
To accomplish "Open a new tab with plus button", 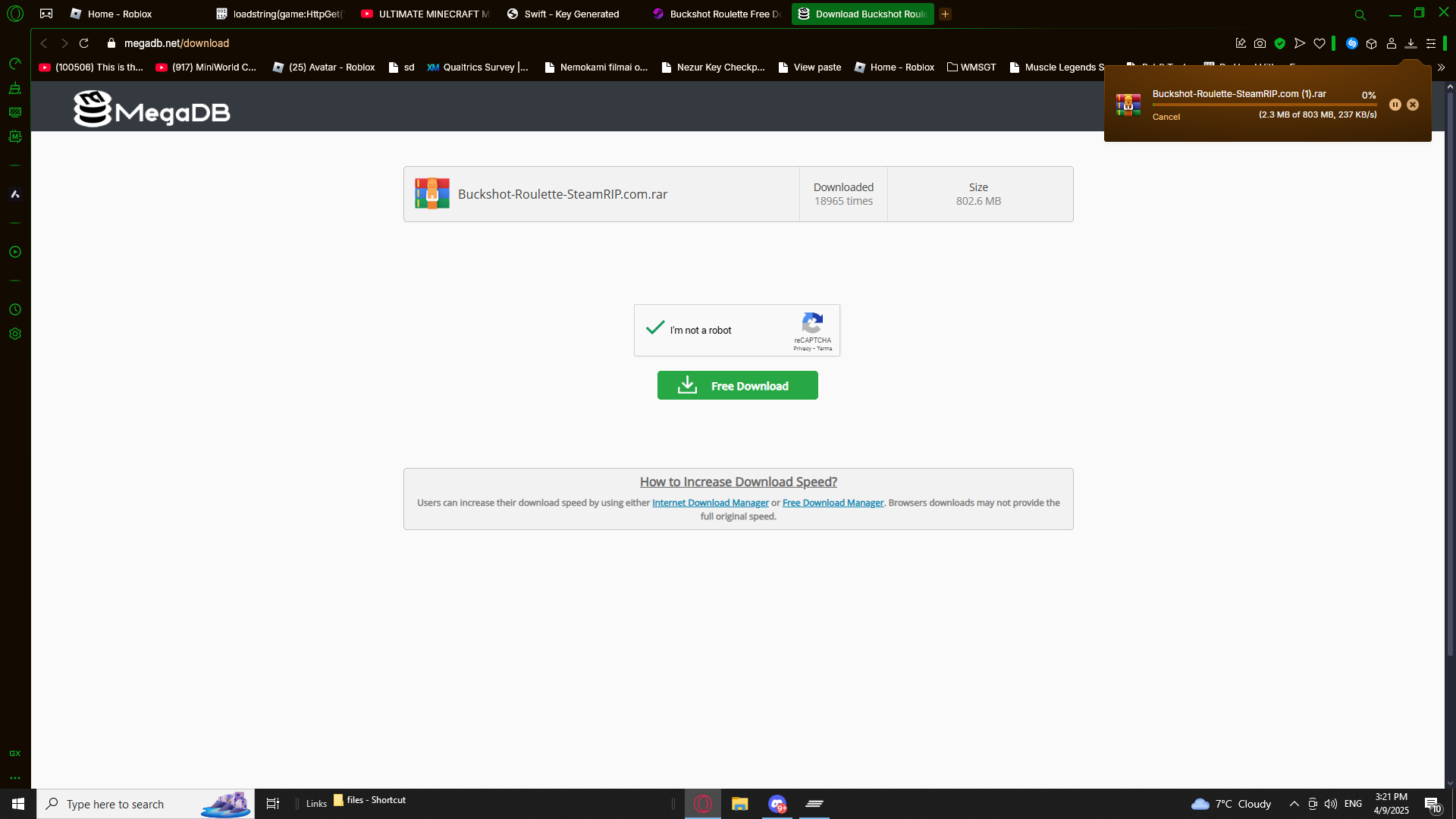I will 946,14.
